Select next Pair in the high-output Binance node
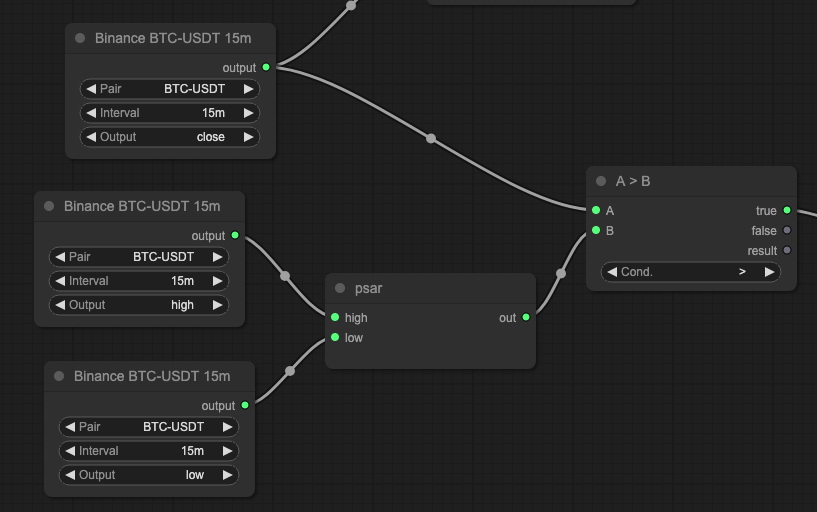 coord(217,257)
